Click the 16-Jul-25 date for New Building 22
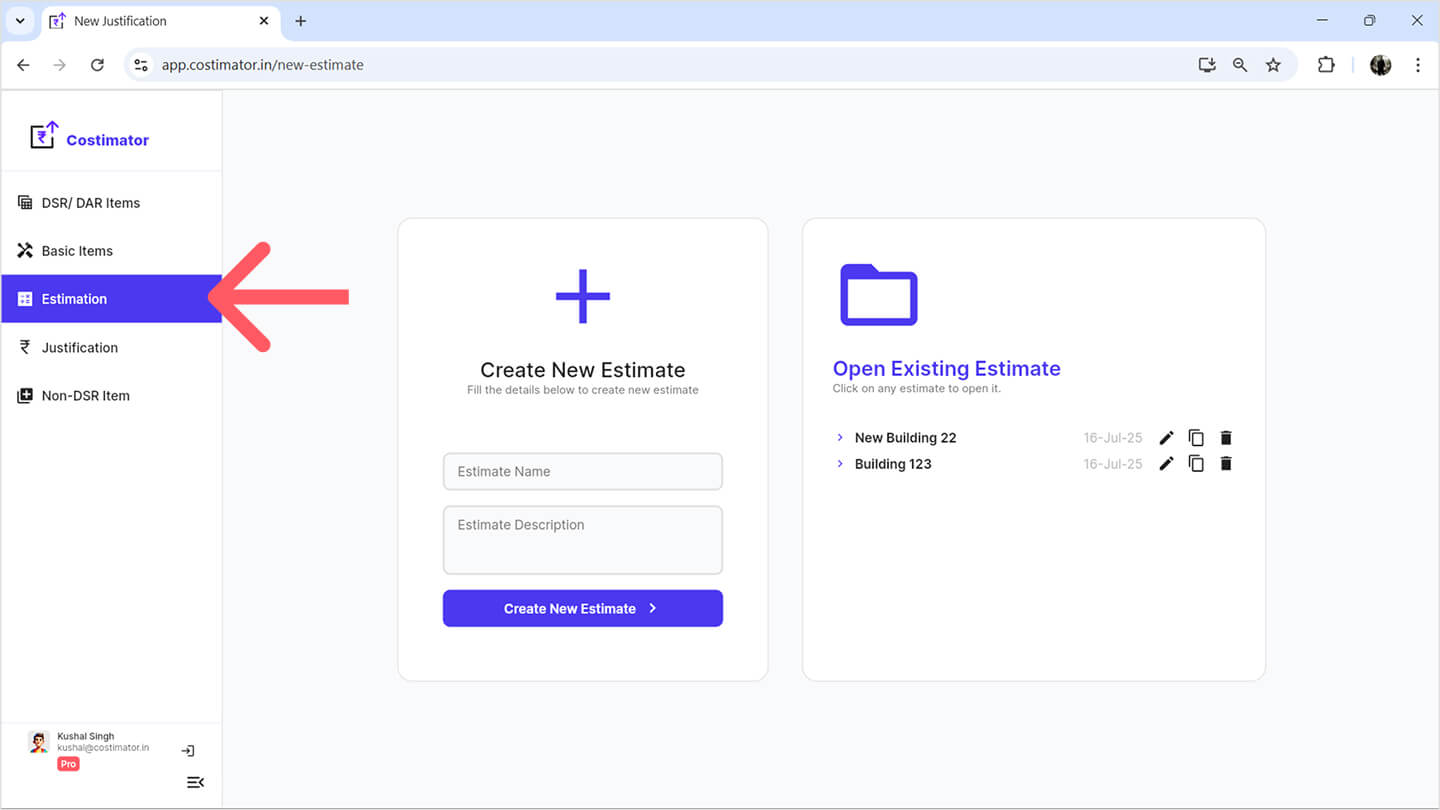 click(1113, 438)
